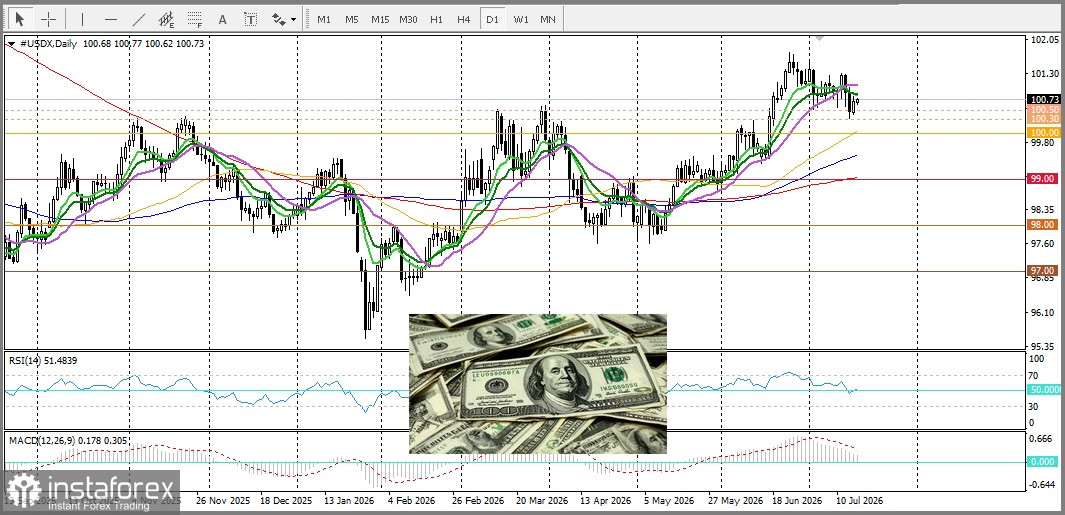Click the MACD 0.000 level label
This screenshot has width=1065, height=515.
point(1043,461)
